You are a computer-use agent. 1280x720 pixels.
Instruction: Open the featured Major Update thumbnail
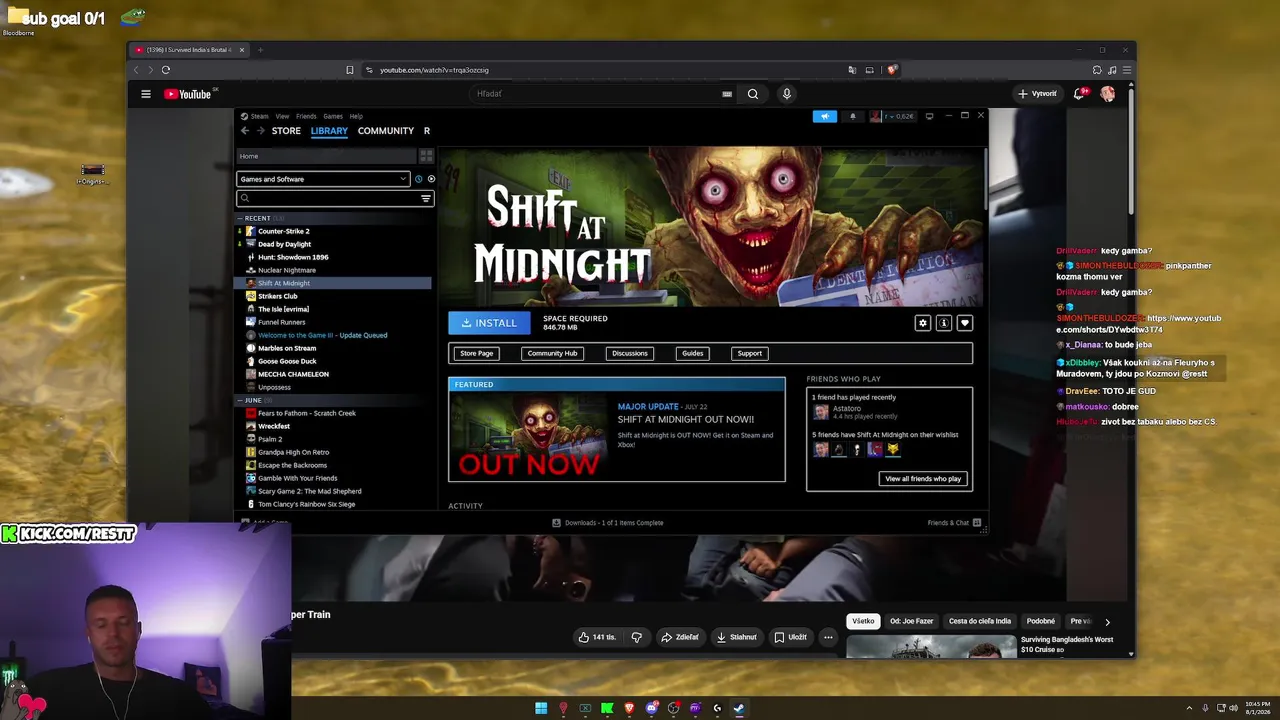tap(529, 436)
